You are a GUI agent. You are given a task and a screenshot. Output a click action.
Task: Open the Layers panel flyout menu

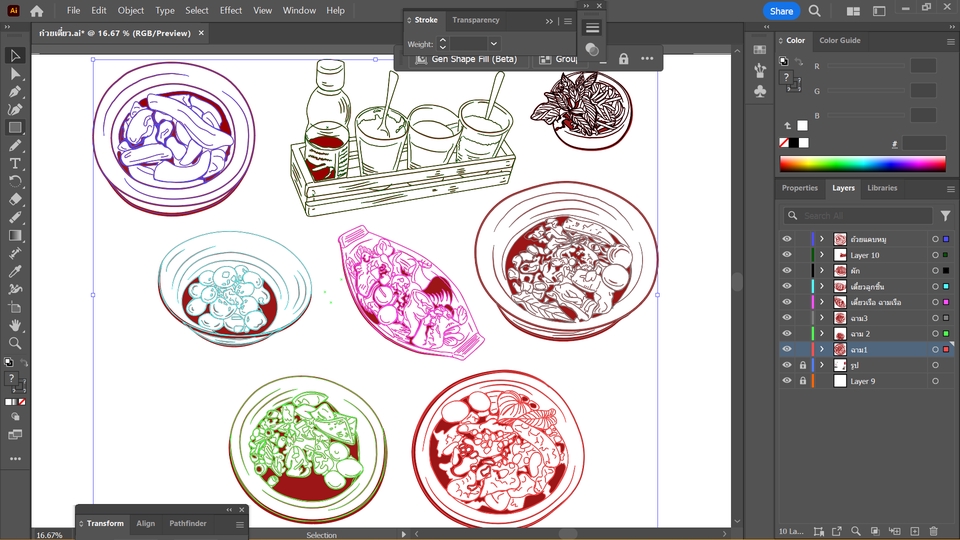950,189
